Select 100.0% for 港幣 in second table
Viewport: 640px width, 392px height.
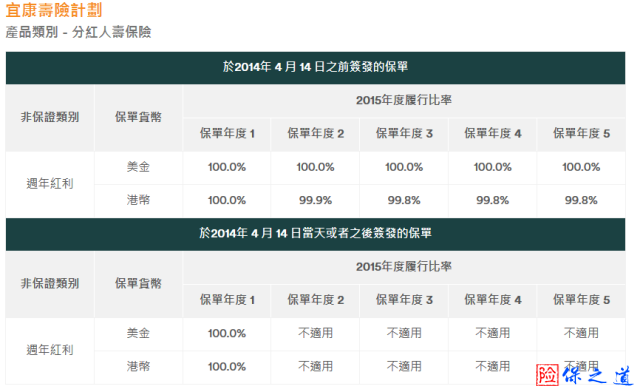pyautogui.click(x=227, y=367)
